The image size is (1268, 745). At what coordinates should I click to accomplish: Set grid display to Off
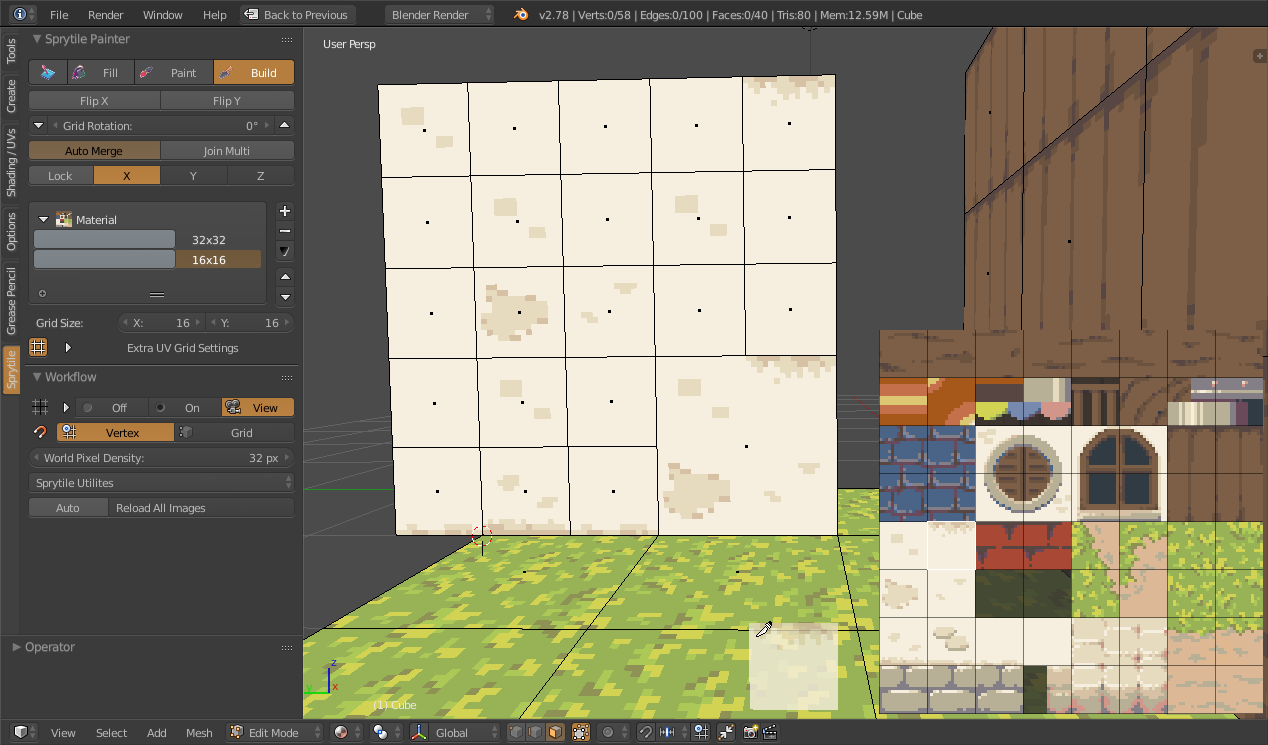(112, 407)
